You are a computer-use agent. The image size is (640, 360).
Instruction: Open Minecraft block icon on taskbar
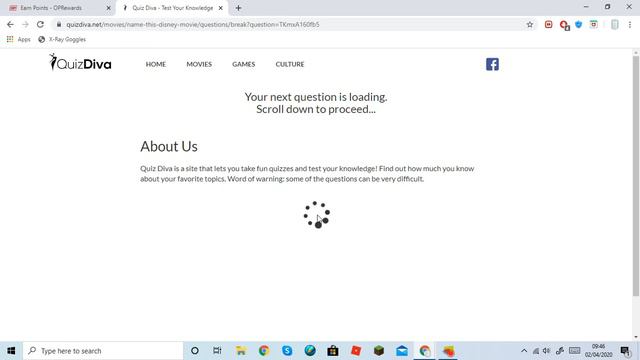pyautogui.click(x=379, y=351)
